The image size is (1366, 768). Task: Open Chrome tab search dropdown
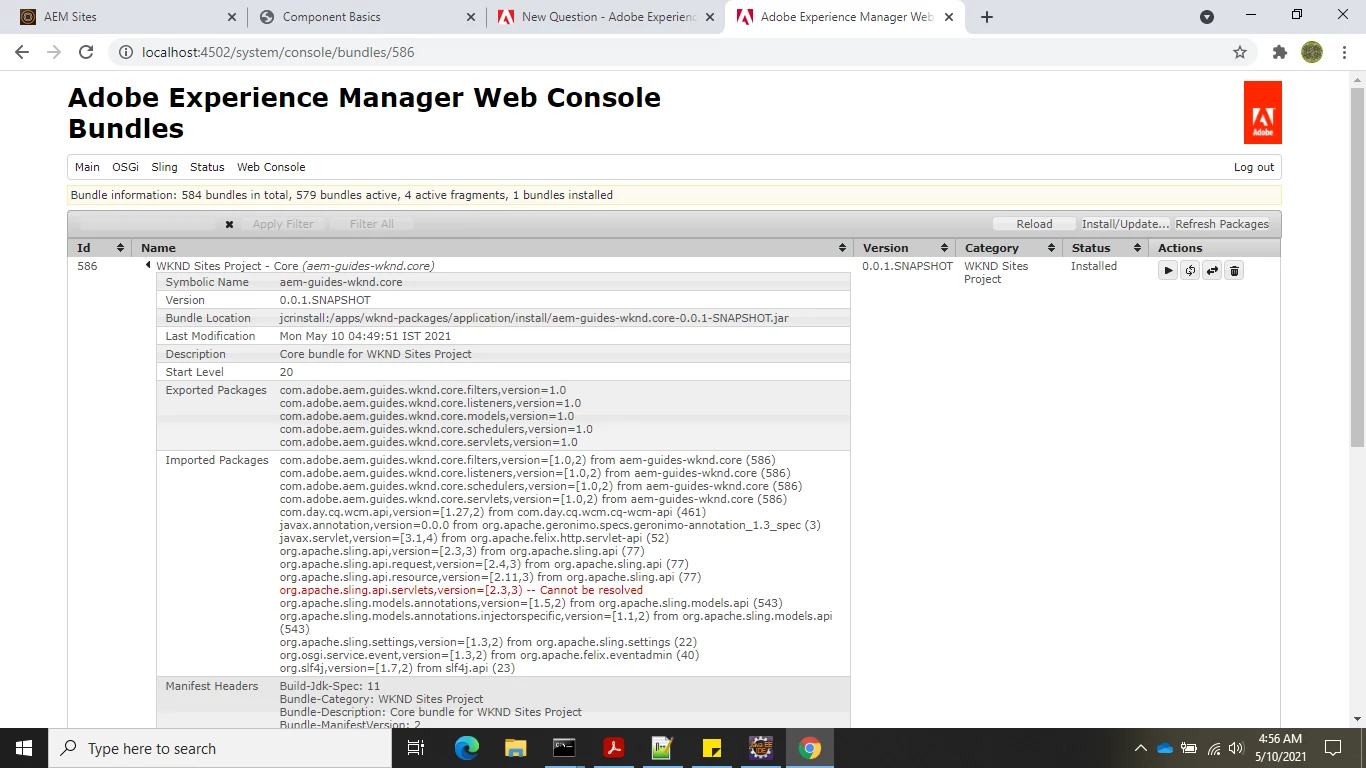1207,17
